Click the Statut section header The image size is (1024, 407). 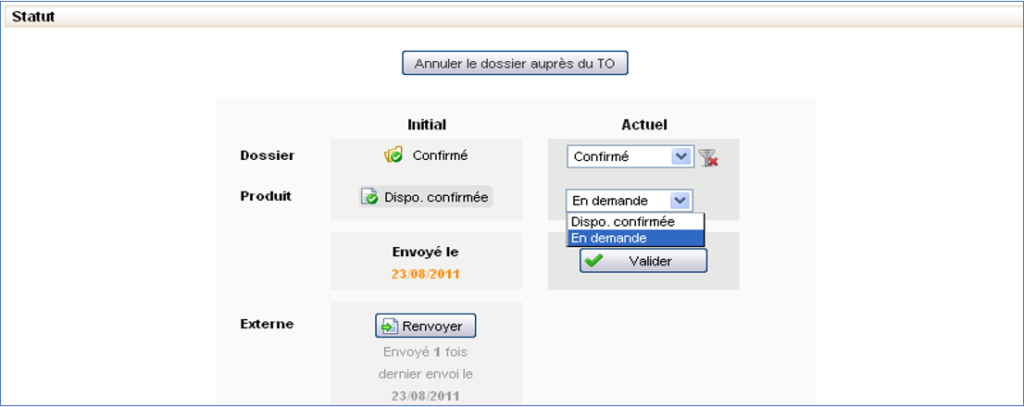point(33,17)
